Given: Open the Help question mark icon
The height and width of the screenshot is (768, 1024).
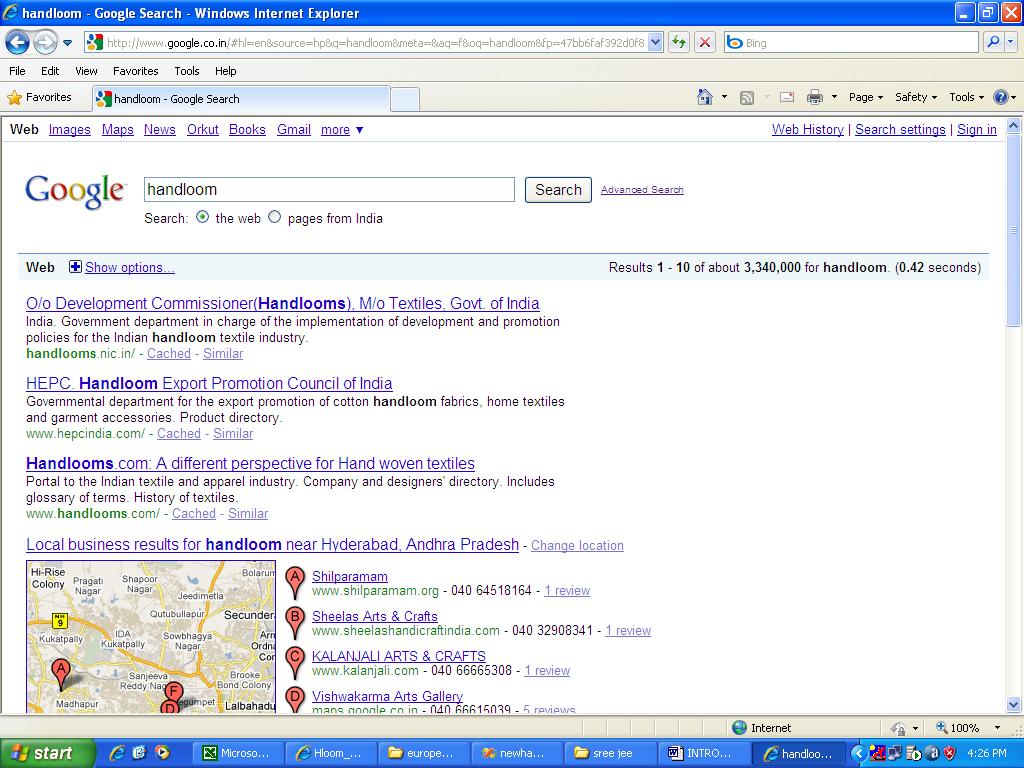Looking at the screenshot, I should pyautogui.click(x=1000, y=97).
